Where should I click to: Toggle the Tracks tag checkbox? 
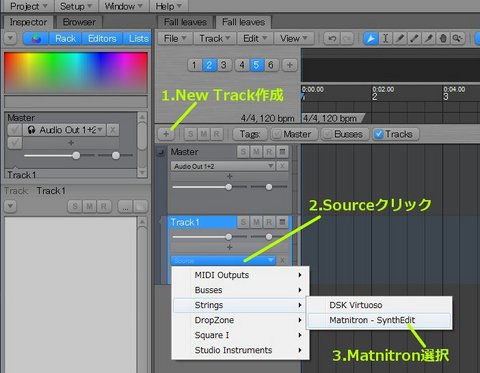[378, 134]
